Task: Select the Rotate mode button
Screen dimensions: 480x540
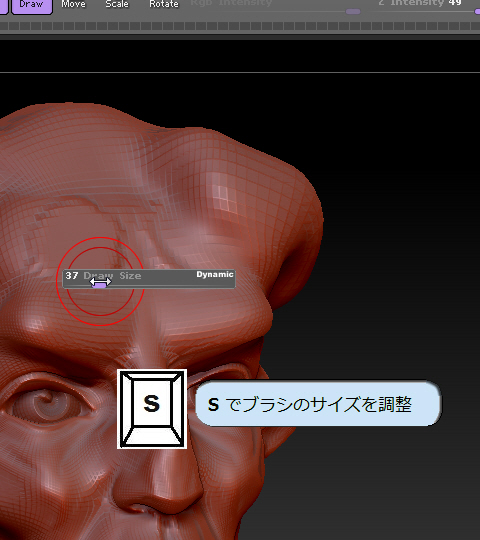Action: pos(164,4)
